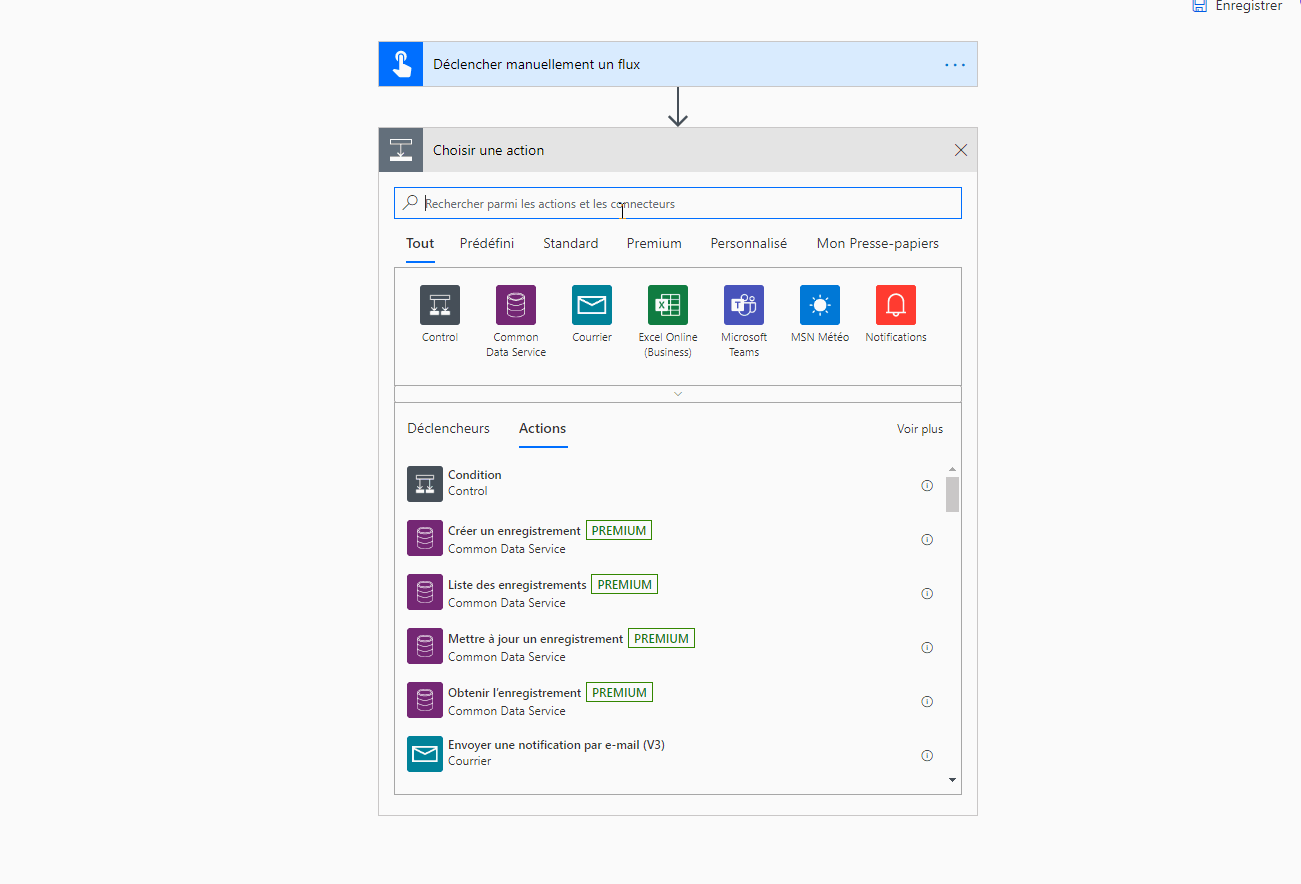The image size is (1301, 884).
Task: Switch to the Déclencheurs tab
Action: click(x=449, y=428)
